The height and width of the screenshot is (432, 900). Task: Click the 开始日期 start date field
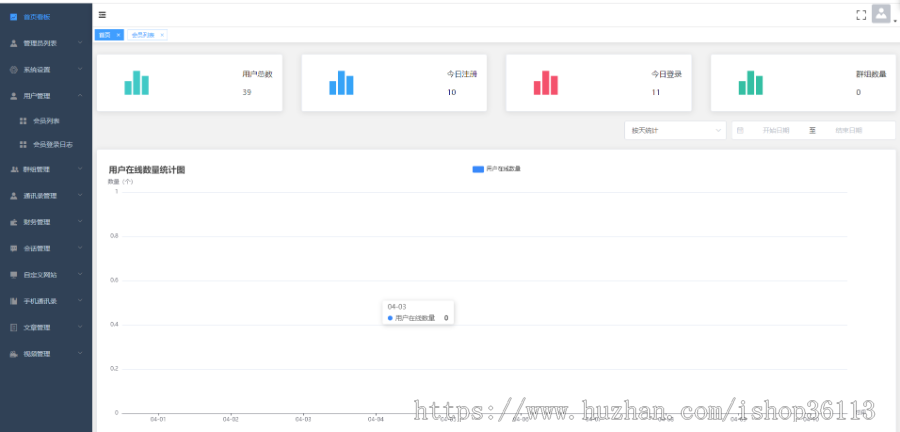(x=775, y=130)
